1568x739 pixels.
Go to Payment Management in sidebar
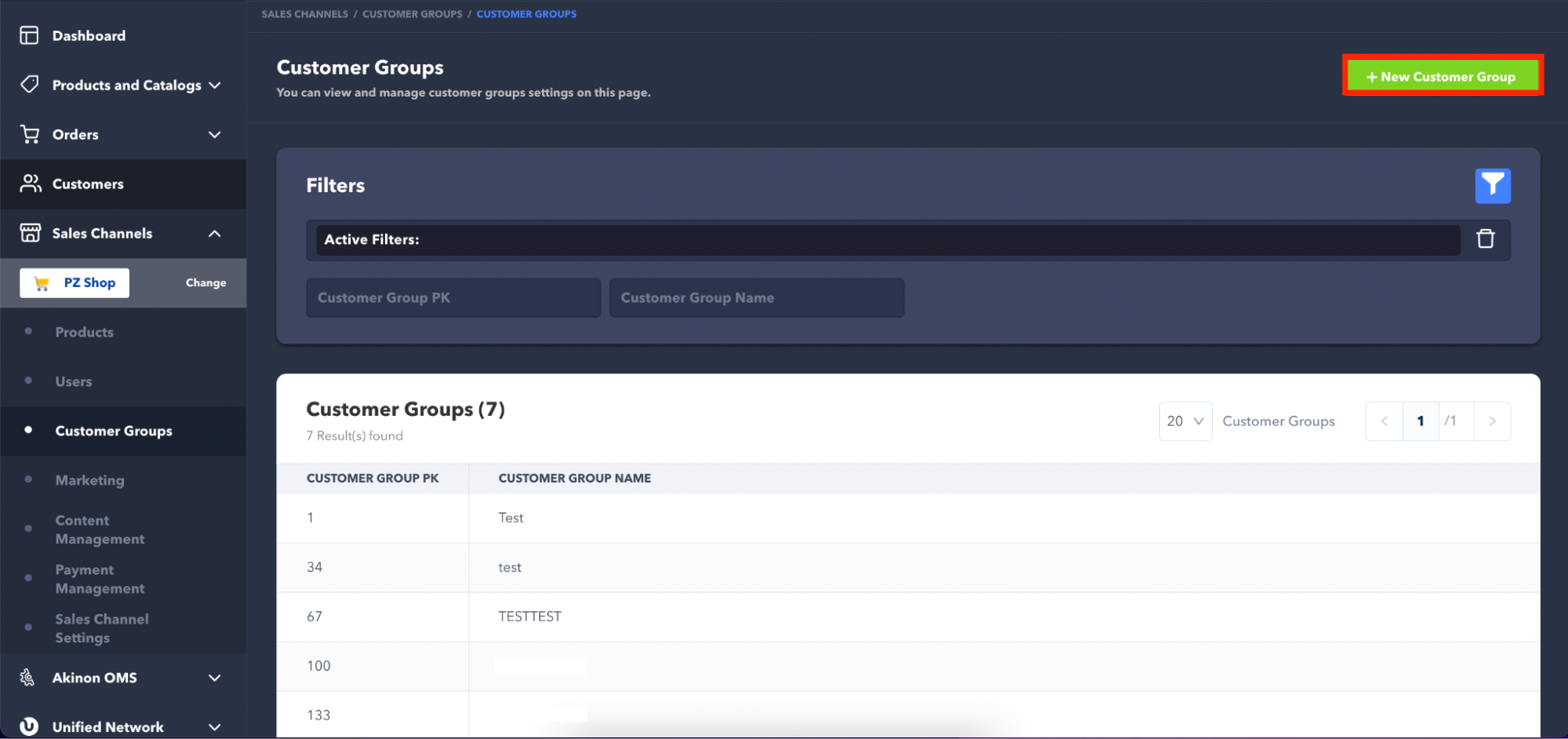[x=100, y=579]
